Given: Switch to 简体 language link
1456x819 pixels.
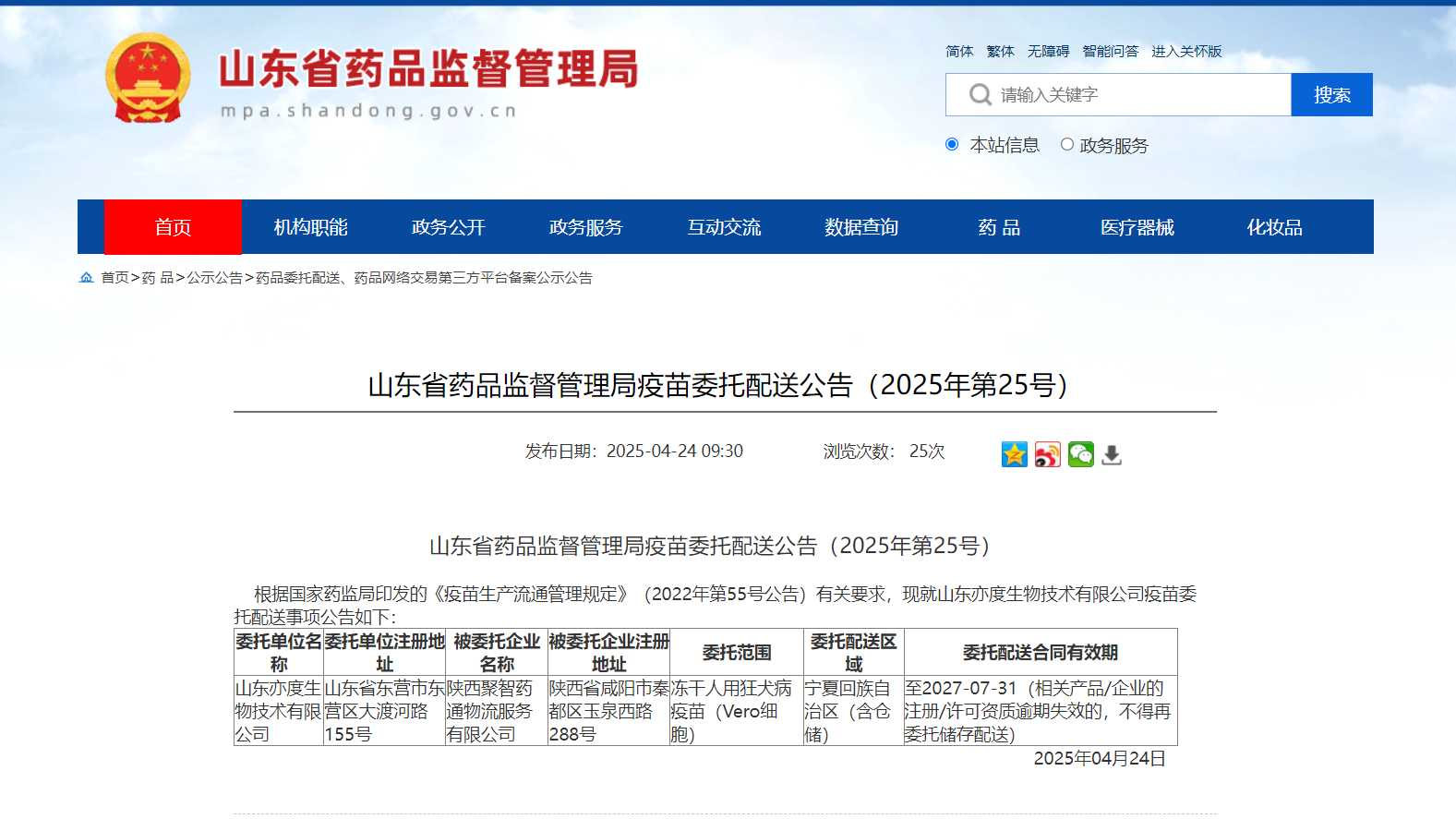Looking at the screenshot, I should click(x=959, y=52).
